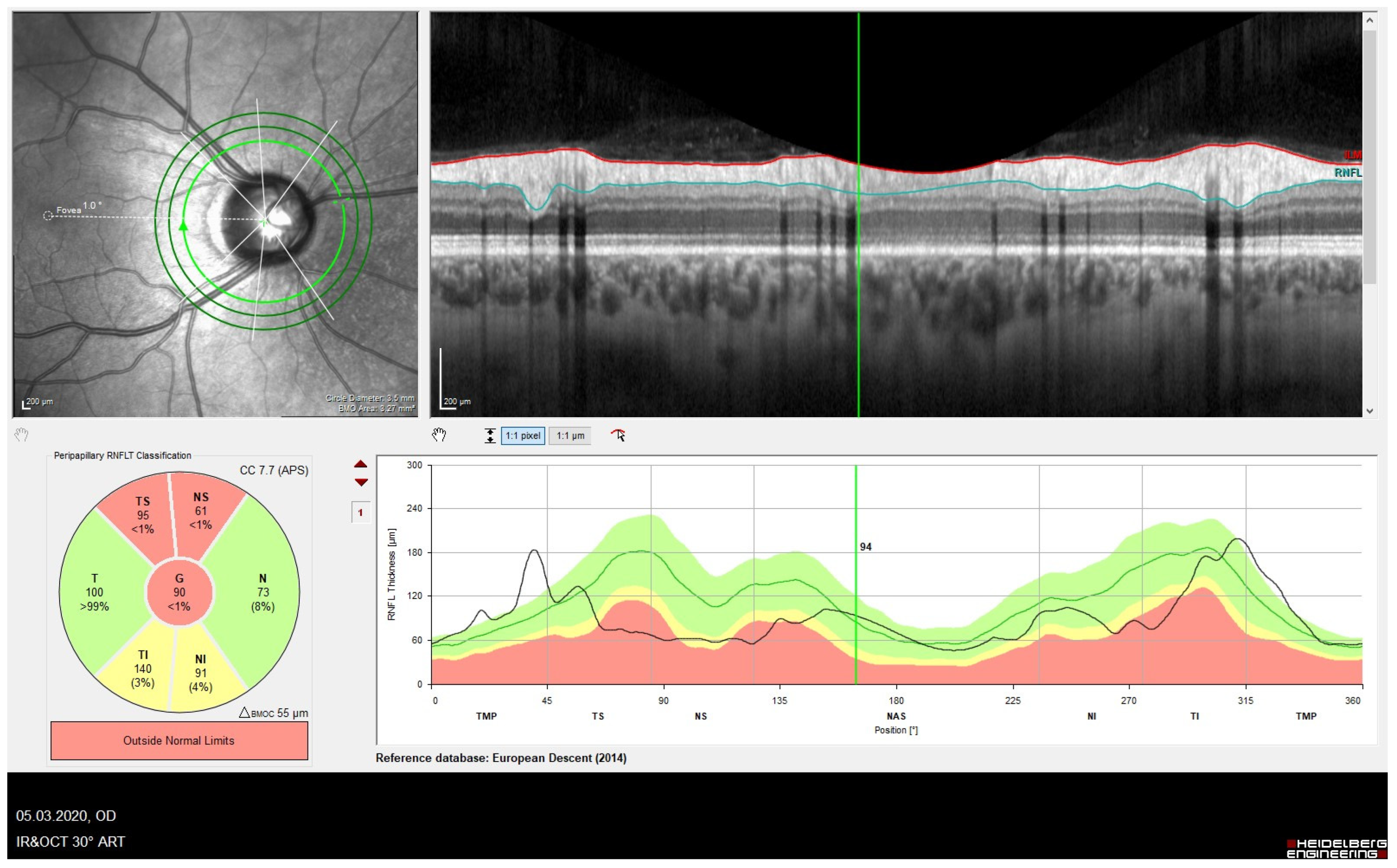Click the red up arrow

(361, 464)
